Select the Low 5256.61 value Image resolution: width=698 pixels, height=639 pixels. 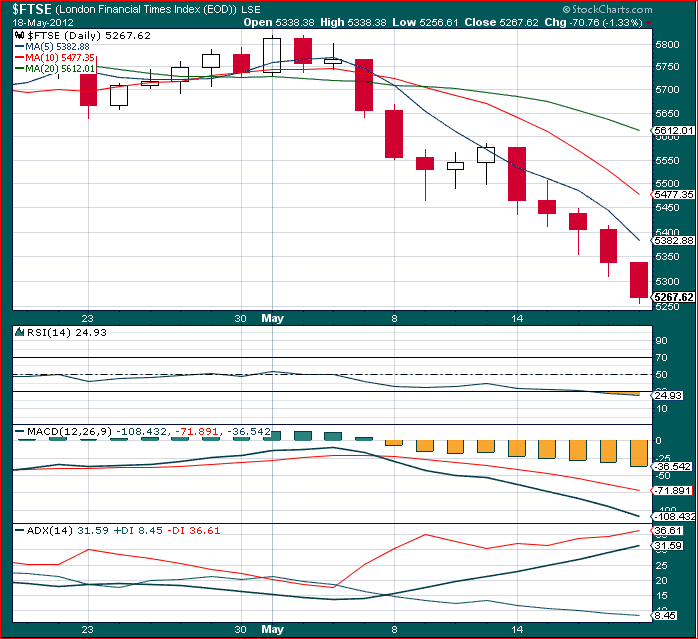point(425,22)
